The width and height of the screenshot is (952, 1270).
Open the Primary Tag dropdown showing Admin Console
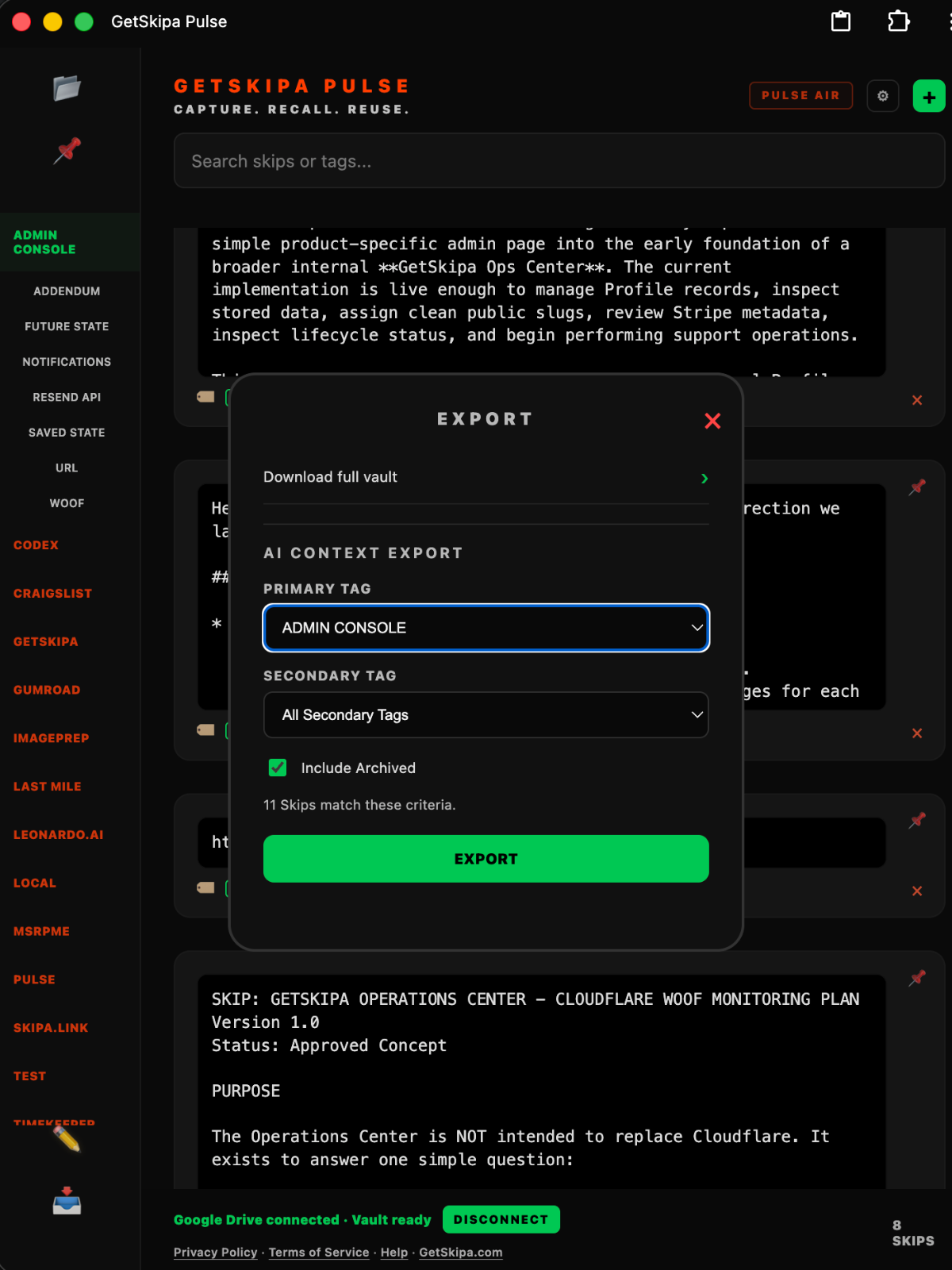[486, 628]
